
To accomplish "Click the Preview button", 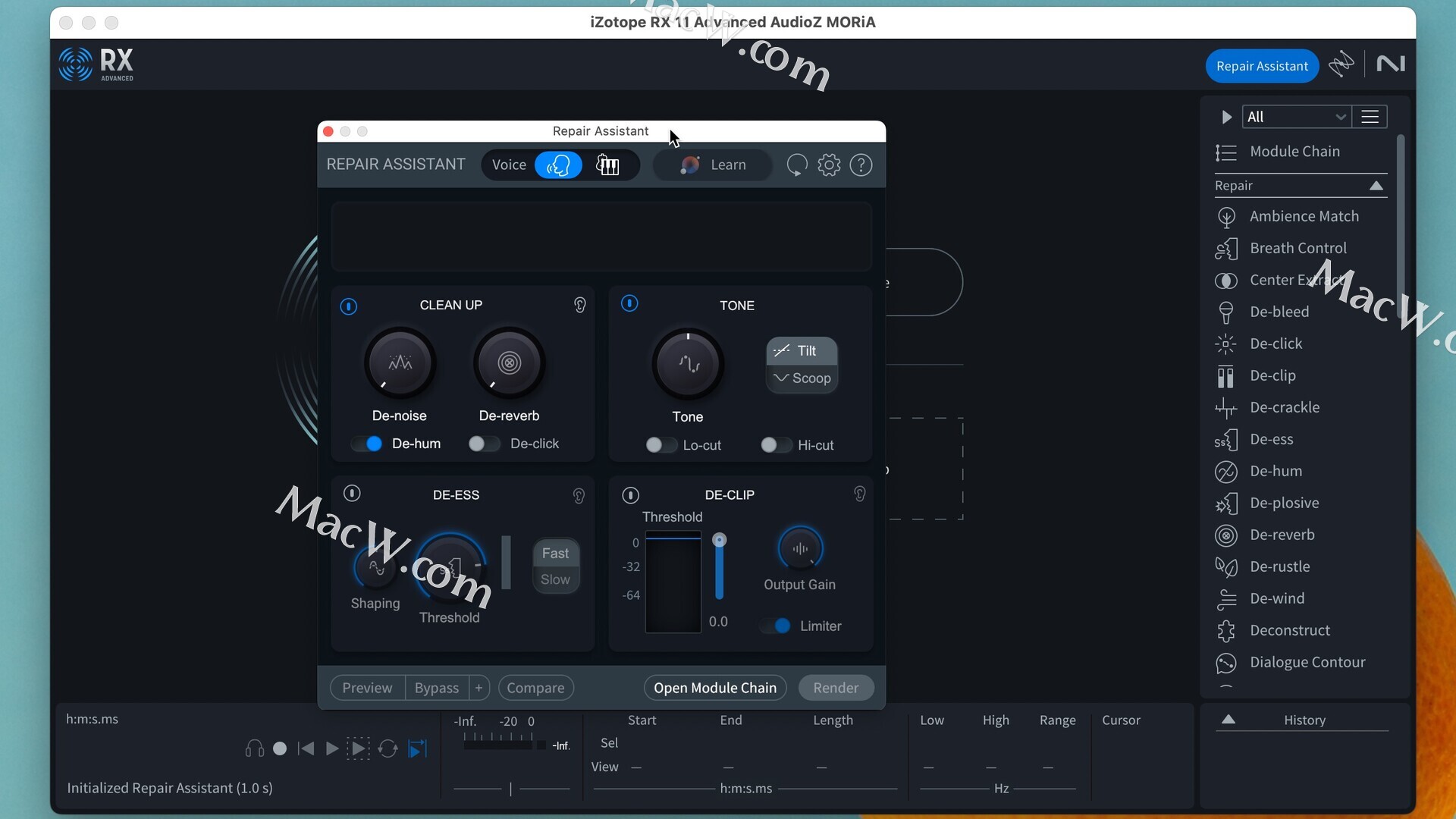I will (x=367, y=688).
